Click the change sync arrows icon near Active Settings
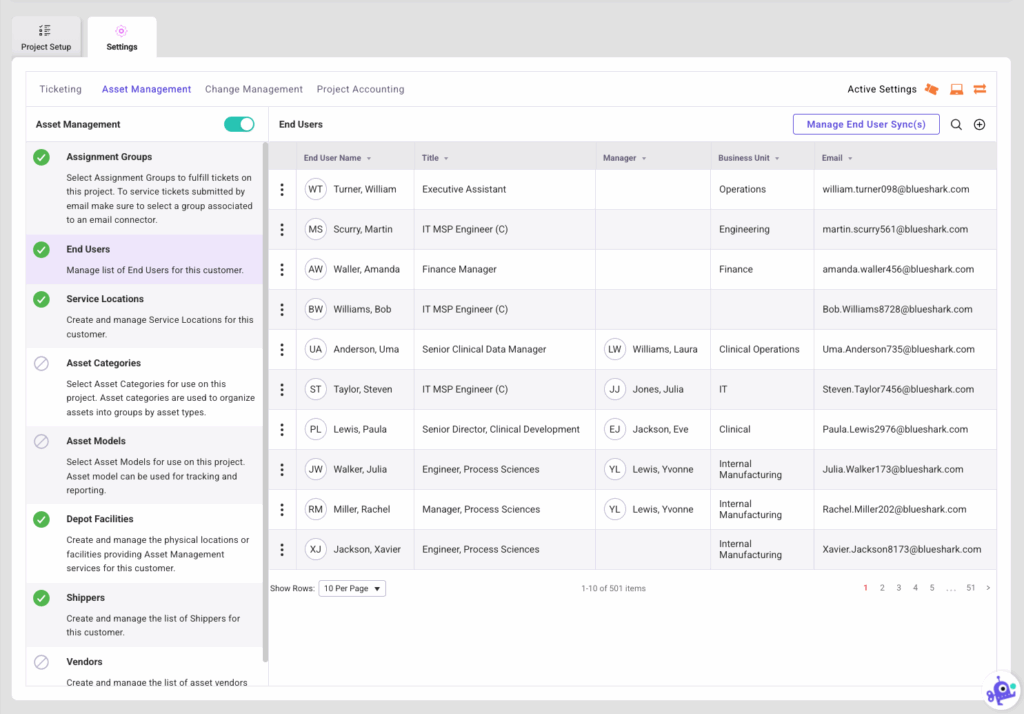 (979, 89)
